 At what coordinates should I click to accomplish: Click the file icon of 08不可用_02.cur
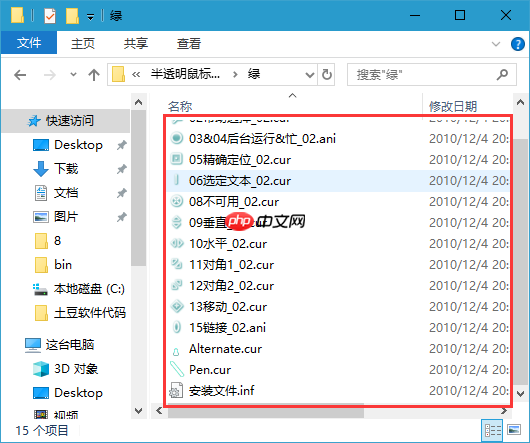click(x=176, y=201)
